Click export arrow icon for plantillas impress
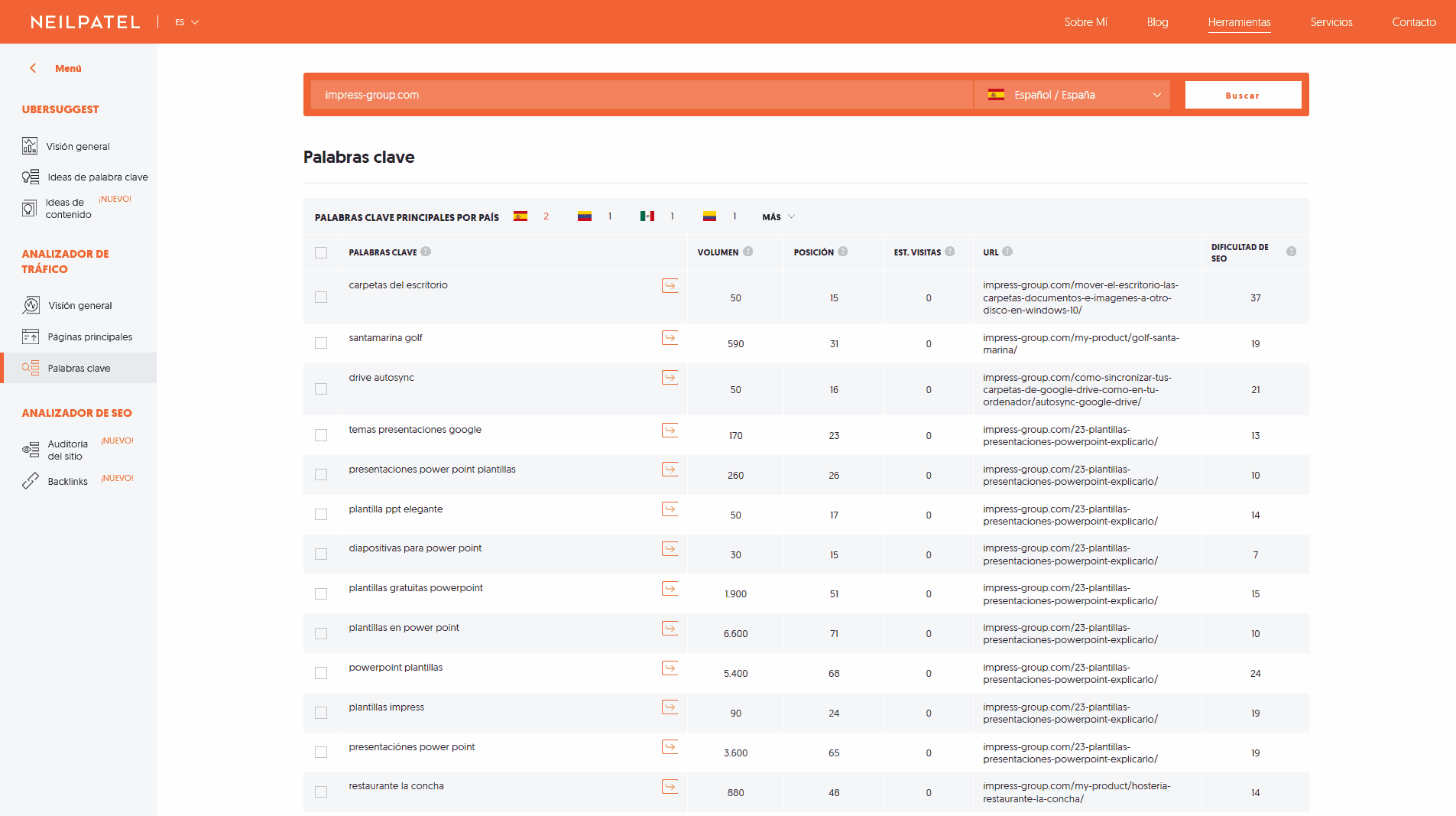Image resolution: width=1456 pixels, height=816 pixels. [670, 707]
